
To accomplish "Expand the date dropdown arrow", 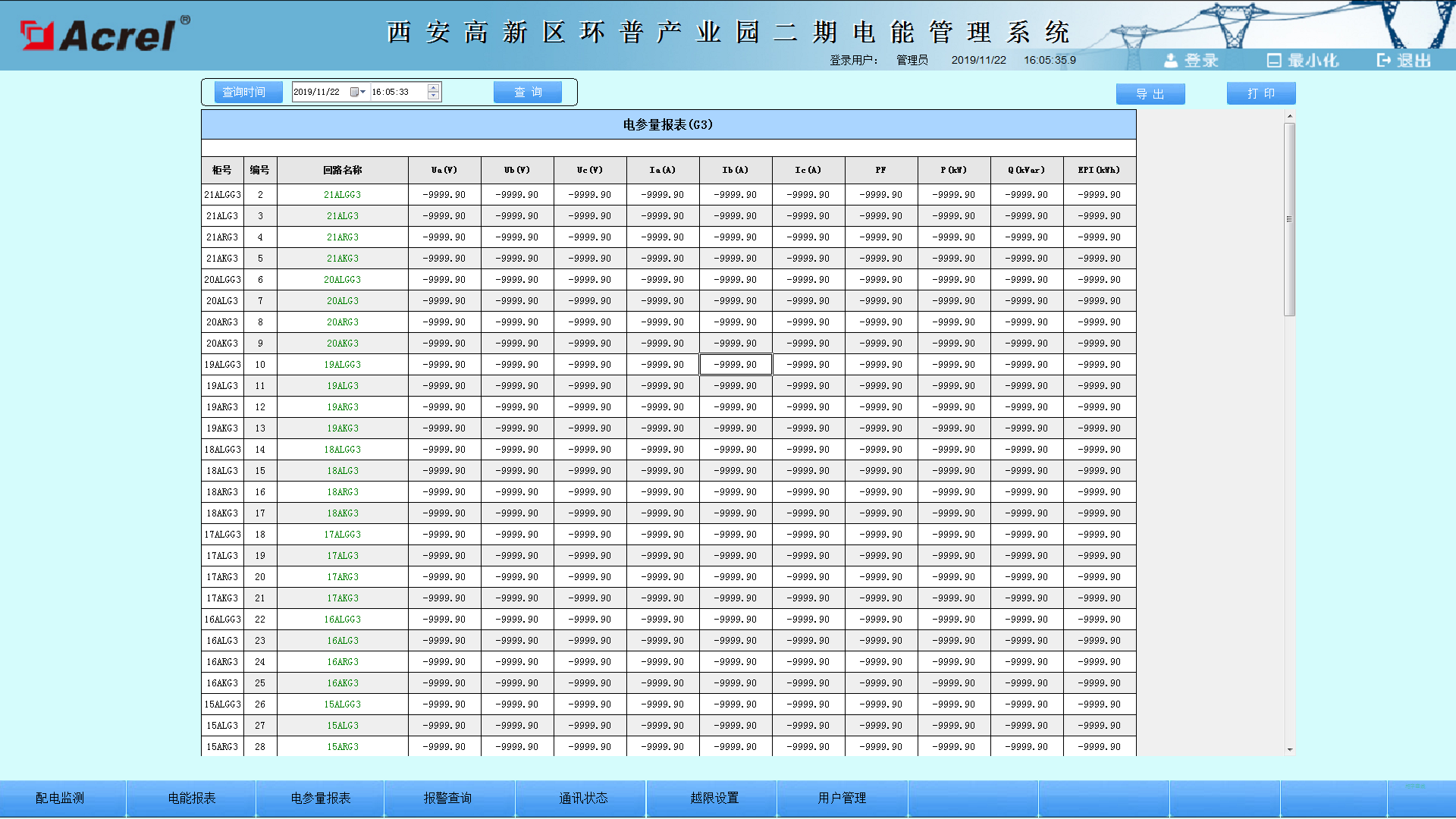I will 363,91.
